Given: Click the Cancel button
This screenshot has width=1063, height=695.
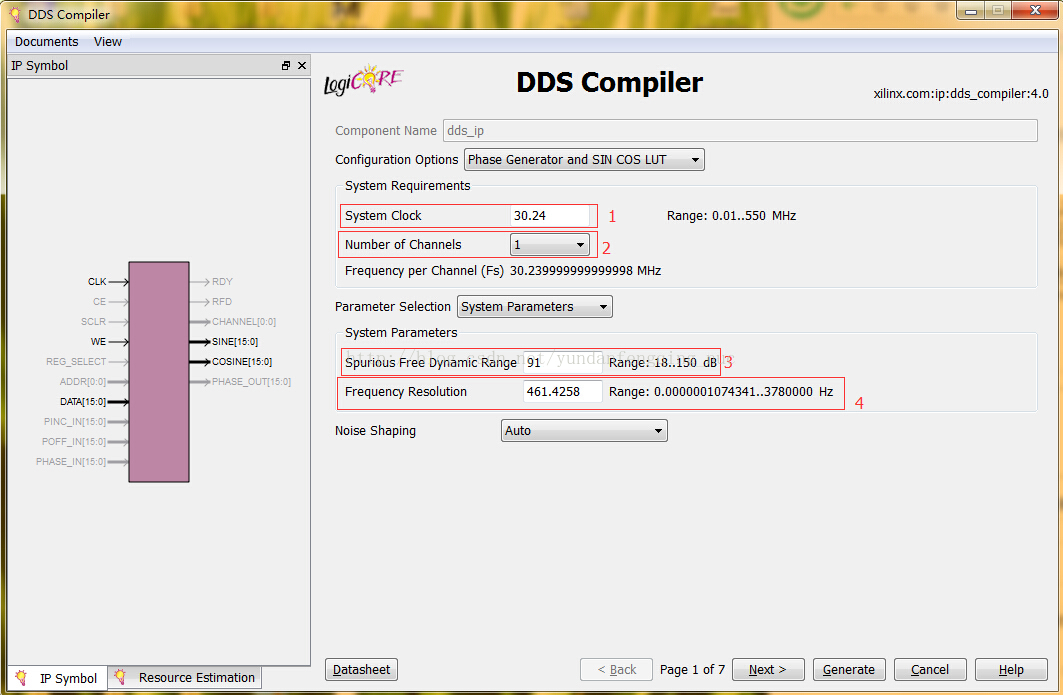Looking at the screenshot, I should (930, 670).
